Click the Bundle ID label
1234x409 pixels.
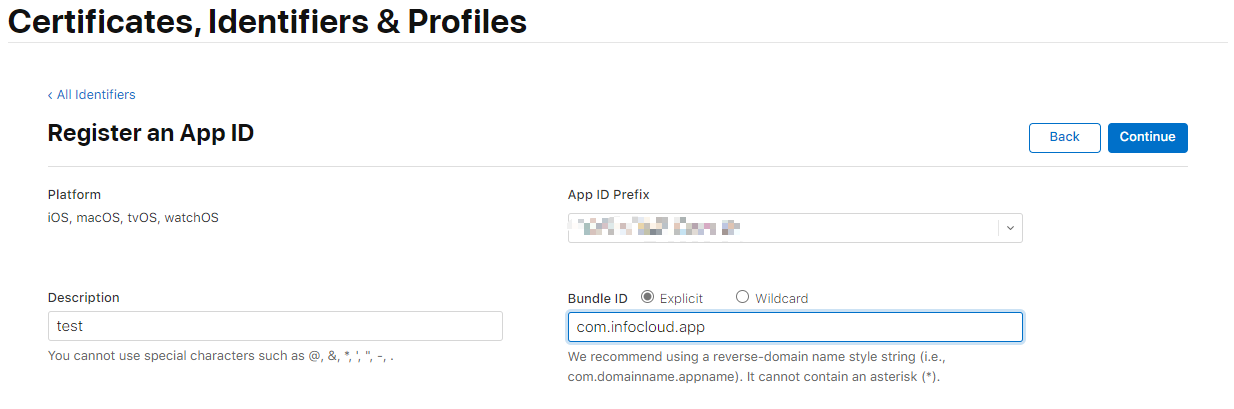click(598, 298)
